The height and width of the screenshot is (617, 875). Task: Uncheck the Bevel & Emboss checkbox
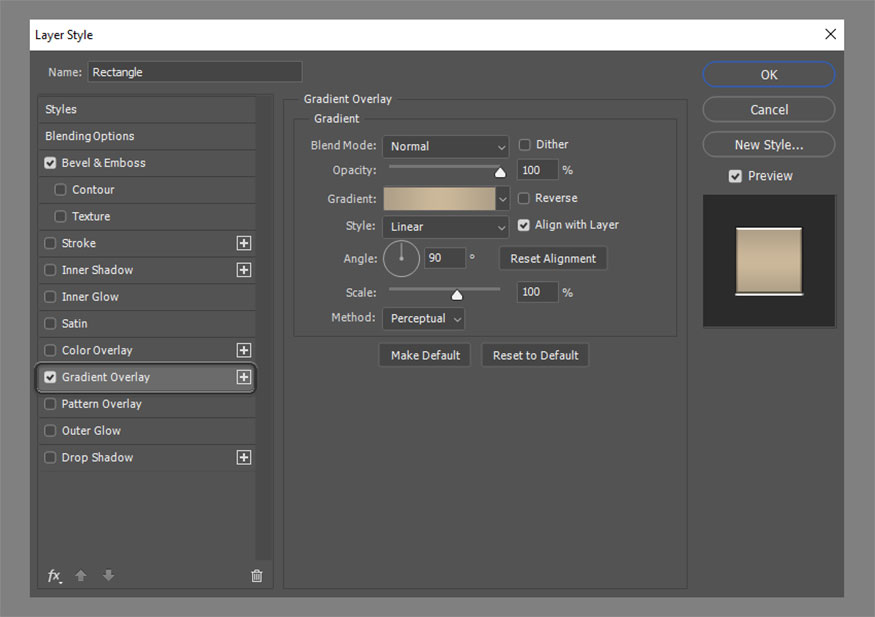[50, 163]
